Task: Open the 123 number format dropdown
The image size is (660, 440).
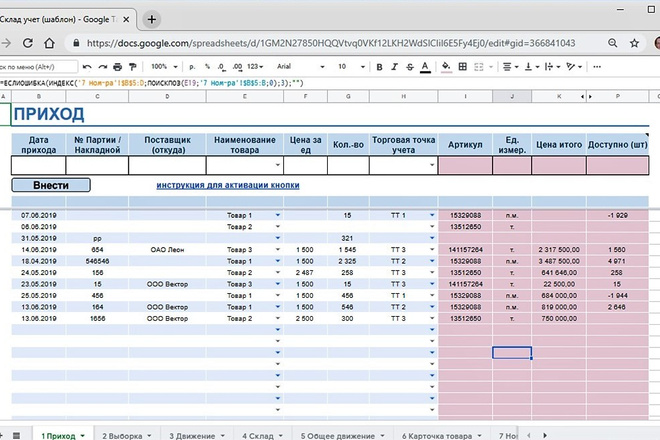Action: coord(255,67)
